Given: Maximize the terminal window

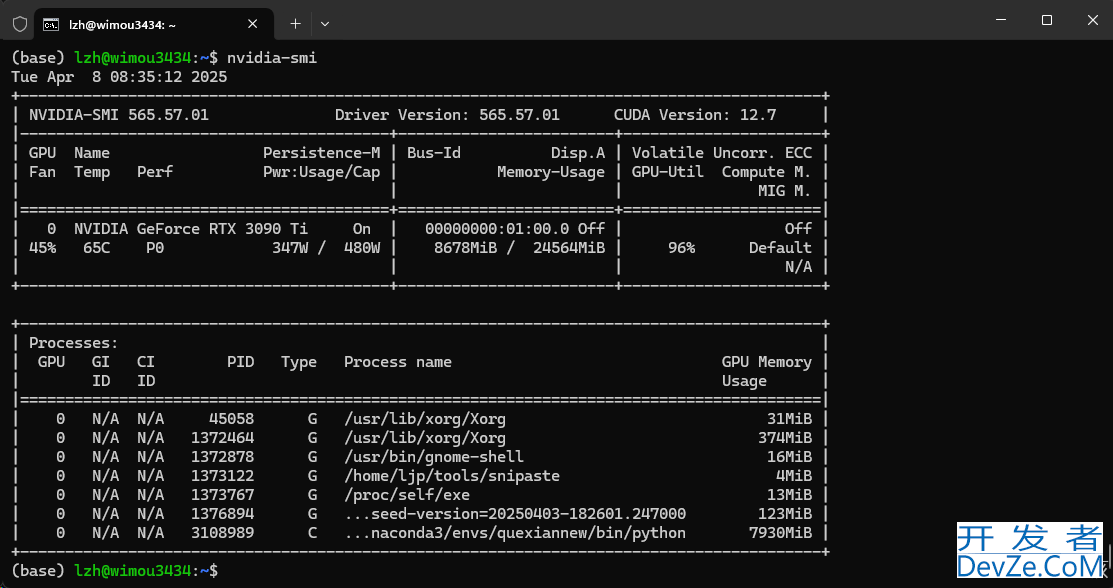Looking at the screenshot, I should pyautogui.click(x=1046, y=21).
